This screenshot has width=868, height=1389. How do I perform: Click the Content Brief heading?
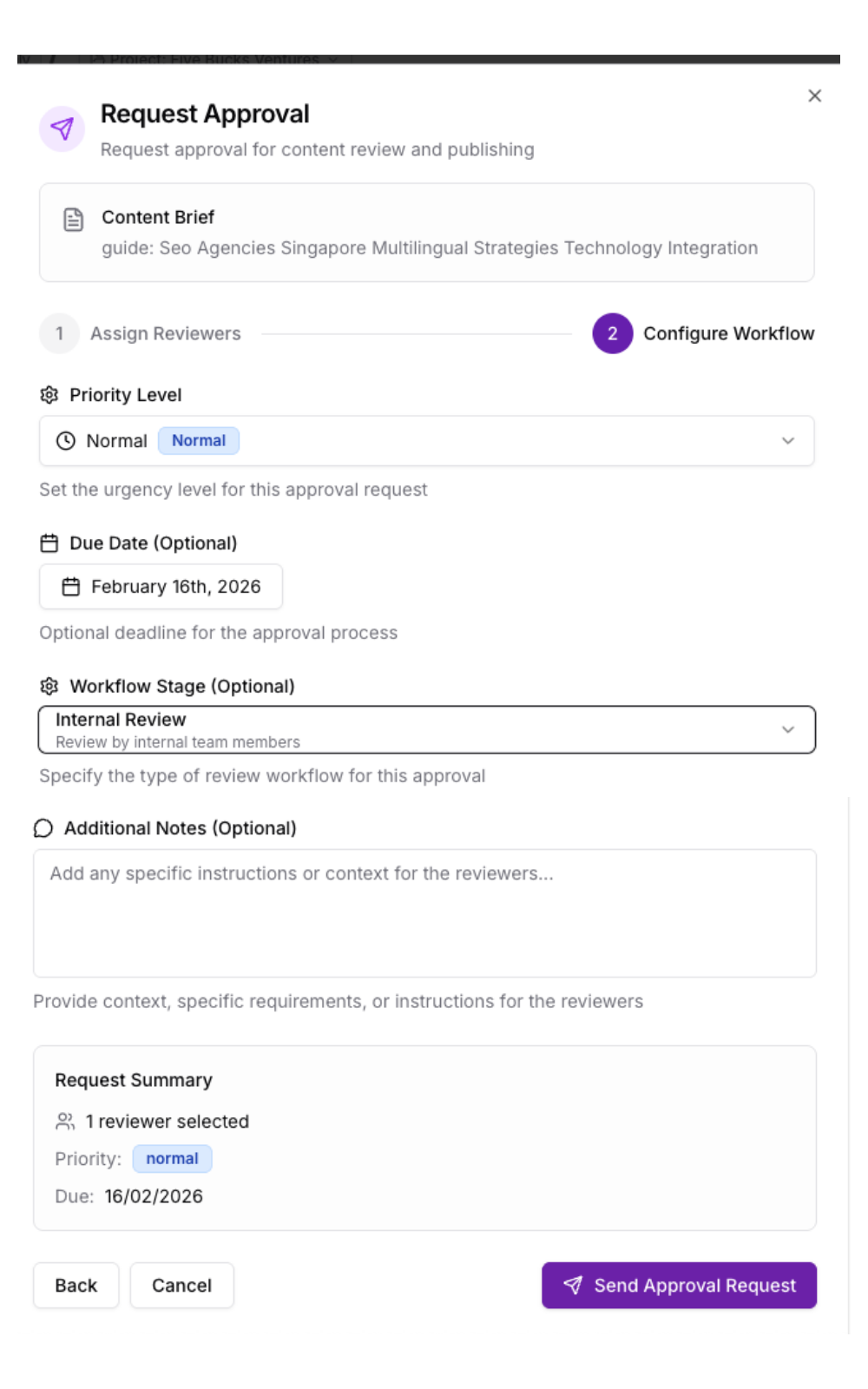[158, 217]
